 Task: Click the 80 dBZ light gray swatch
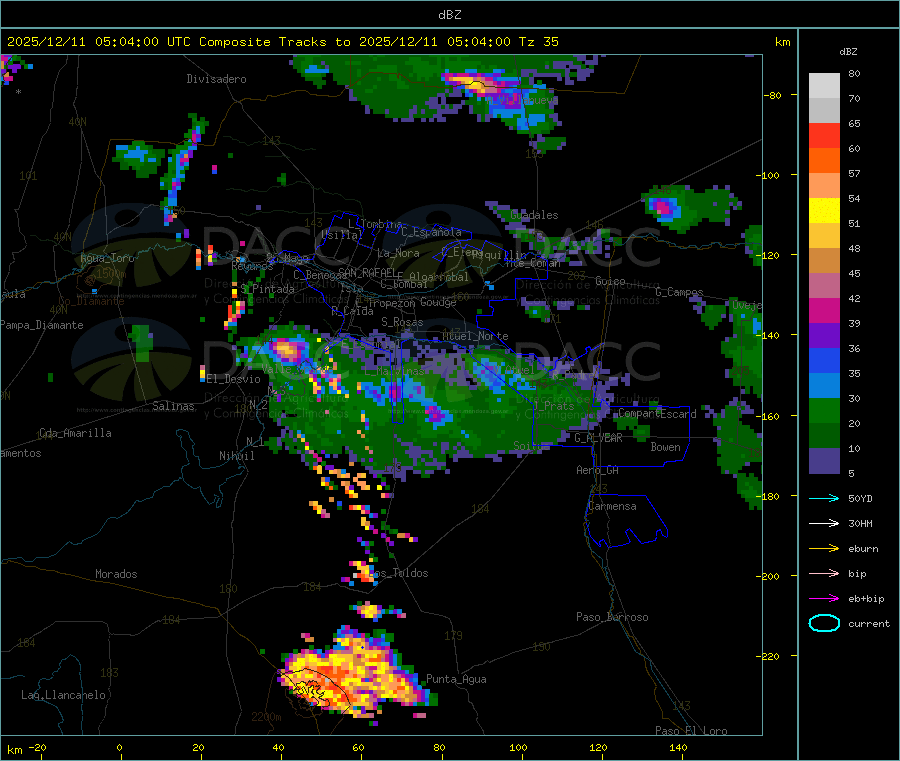coord(824,86)
